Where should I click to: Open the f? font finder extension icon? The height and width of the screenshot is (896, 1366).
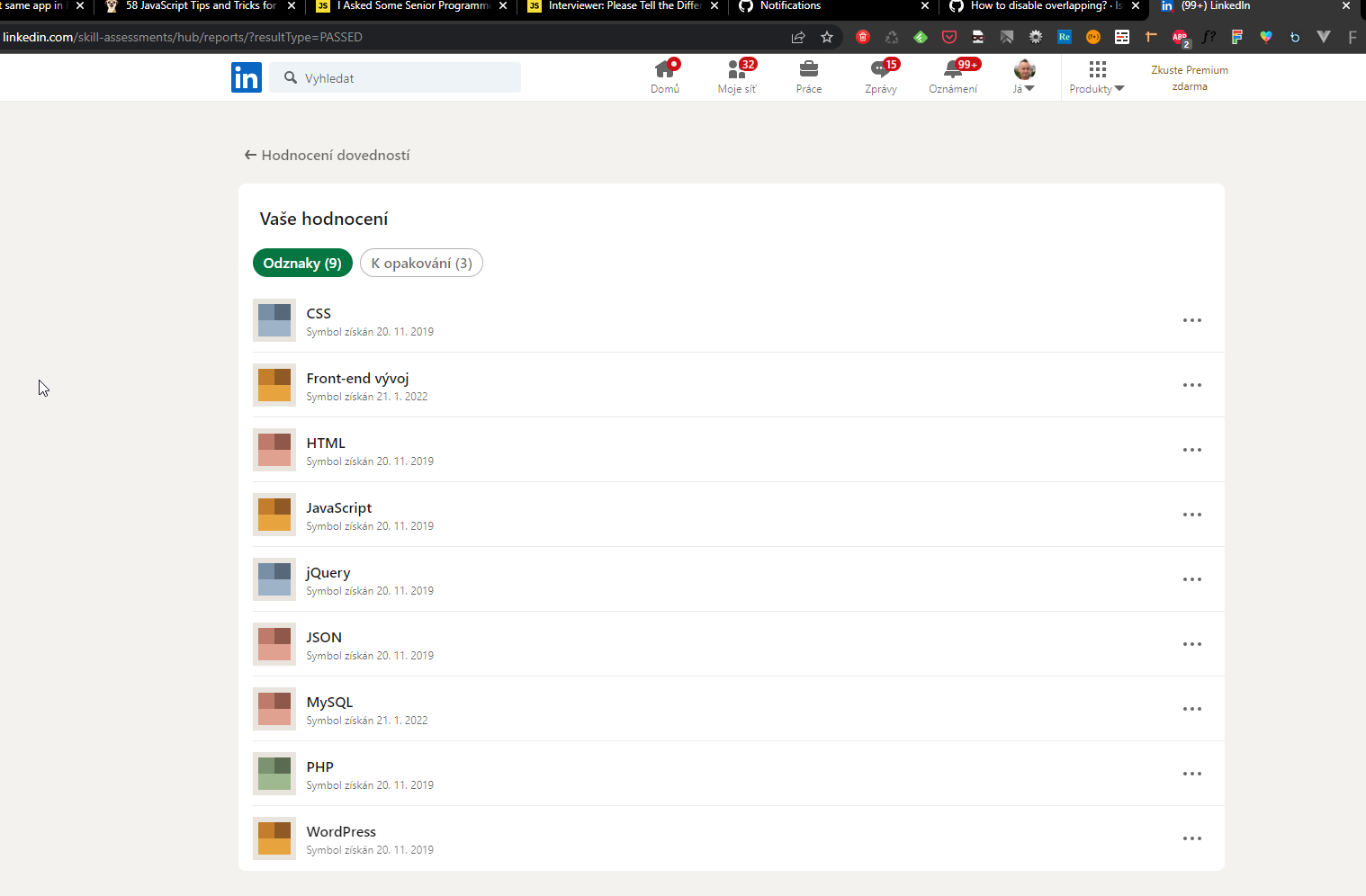click(1209, 37)
